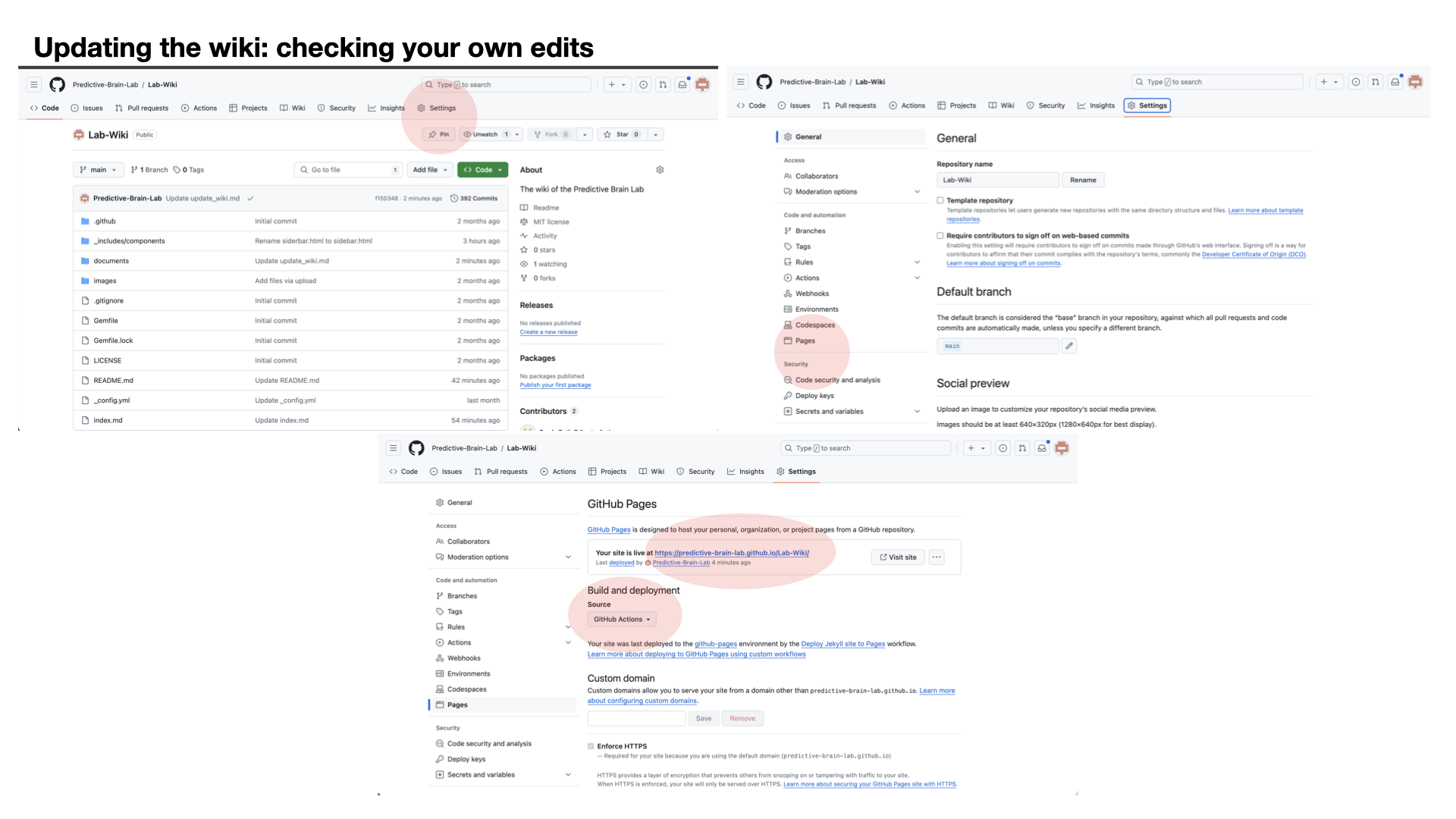Click the Deploy Jekyll site to Pages workflow link
Screen dimensions: 1456x819
(843, 644)
